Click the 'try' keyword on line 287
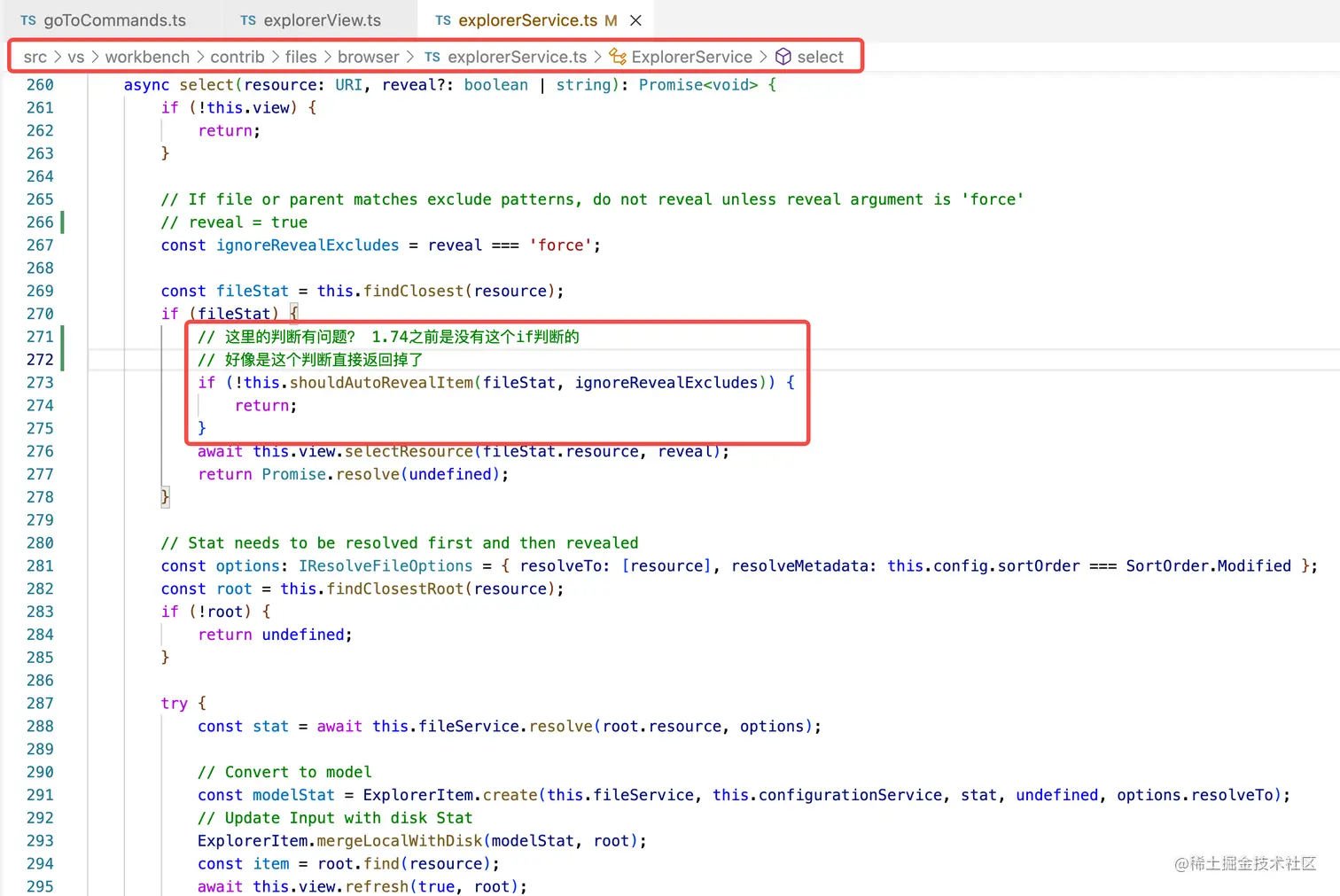Image resolution: width=1340 pixels, height=896 pixels. click(175, 703)
